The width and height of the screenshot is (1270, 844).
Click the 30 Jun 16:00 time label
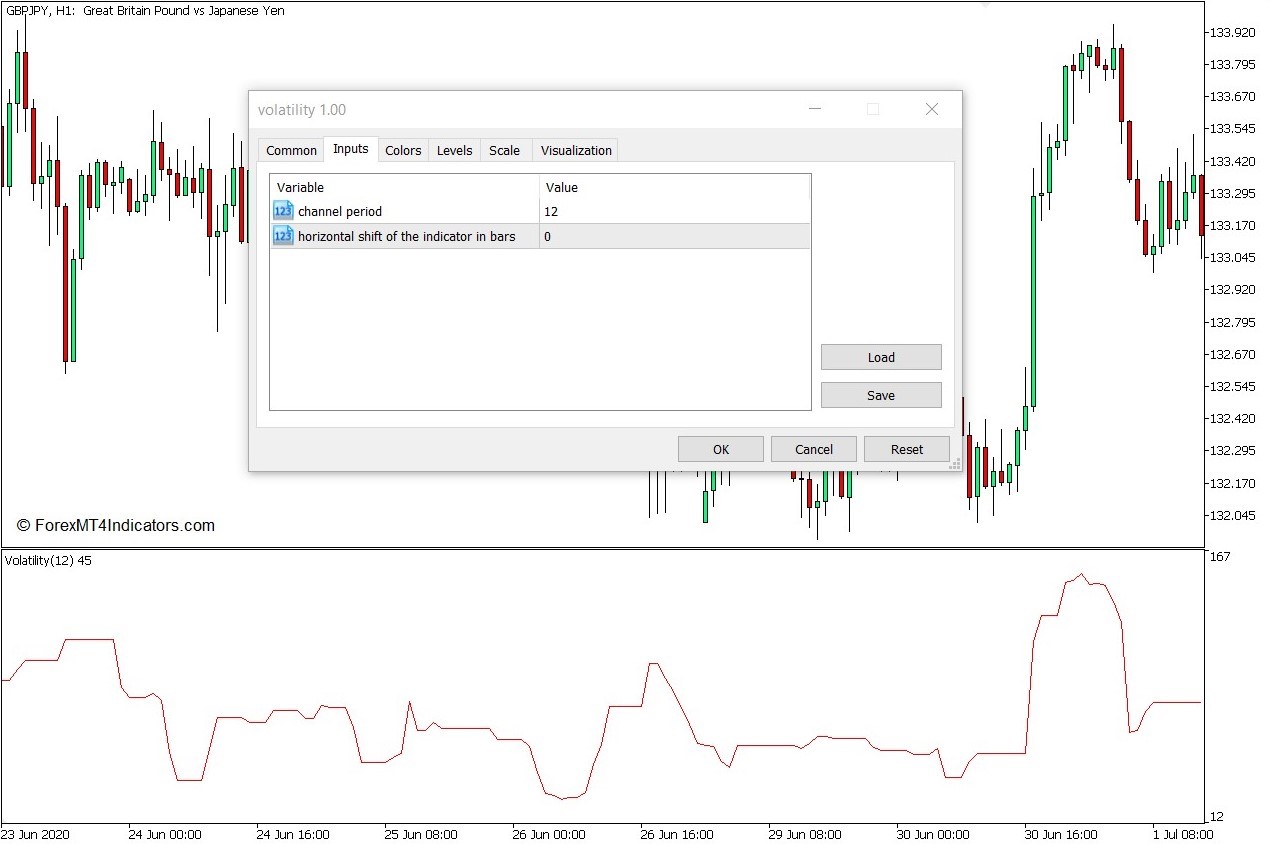click(1060, 834)
